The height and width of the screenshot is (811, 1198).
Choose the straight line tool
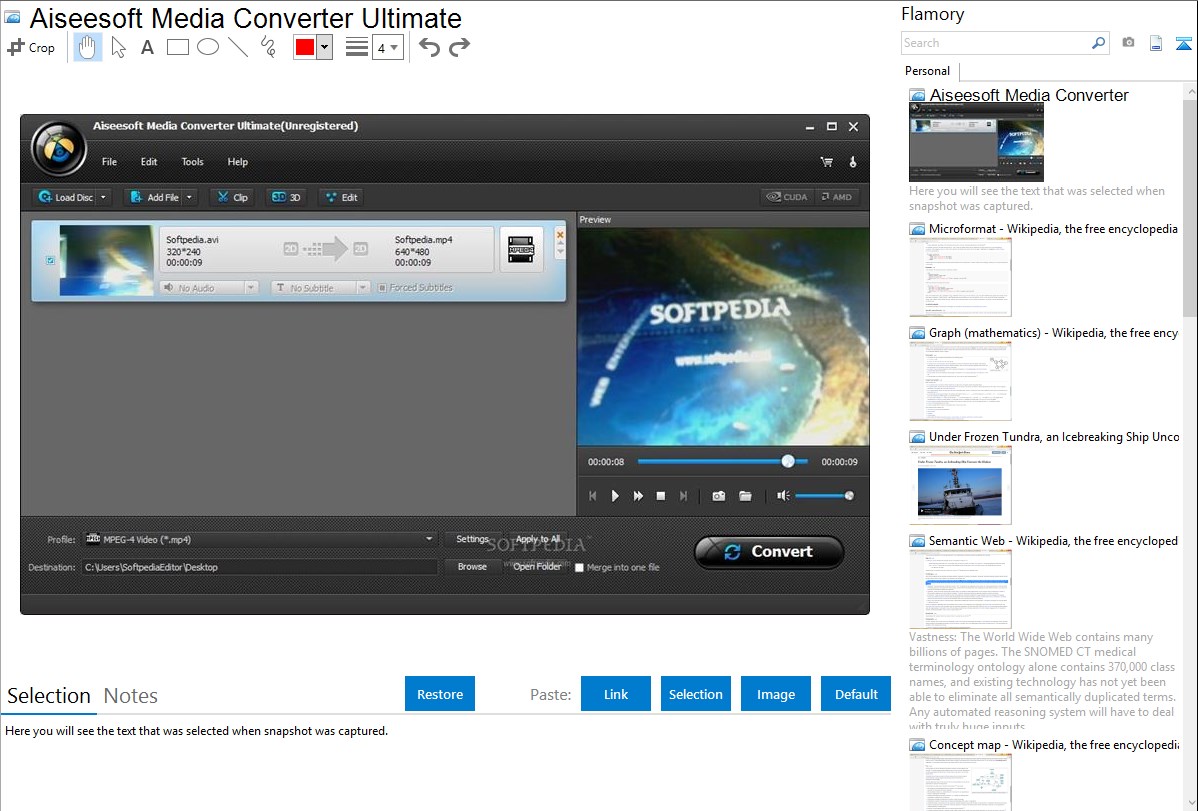coord(238,47)
